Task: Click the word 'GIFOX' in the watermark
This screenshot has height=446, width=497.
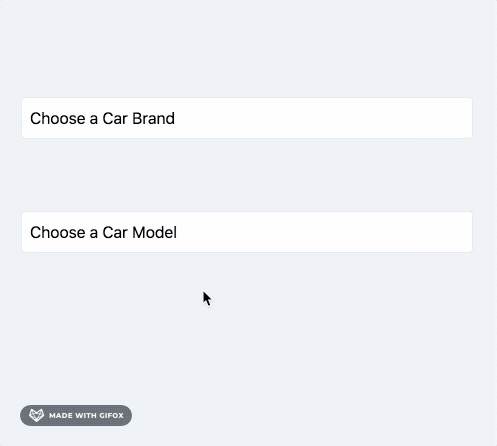Action: 112,416
